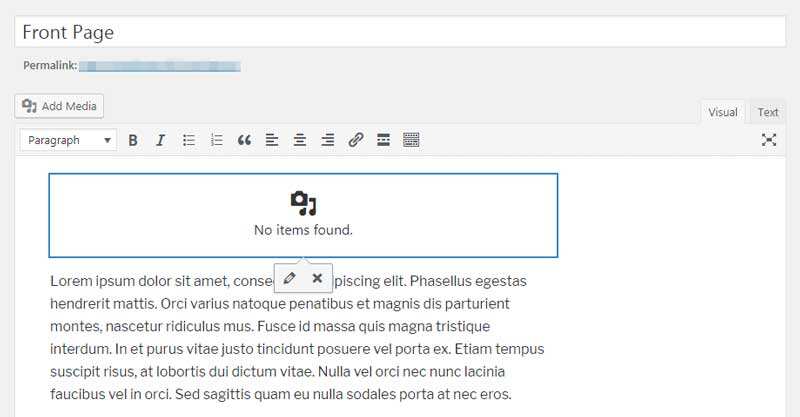
Task: Click the line starting 'suscipit risus, at lobortis'
Action: pos(278,372)
